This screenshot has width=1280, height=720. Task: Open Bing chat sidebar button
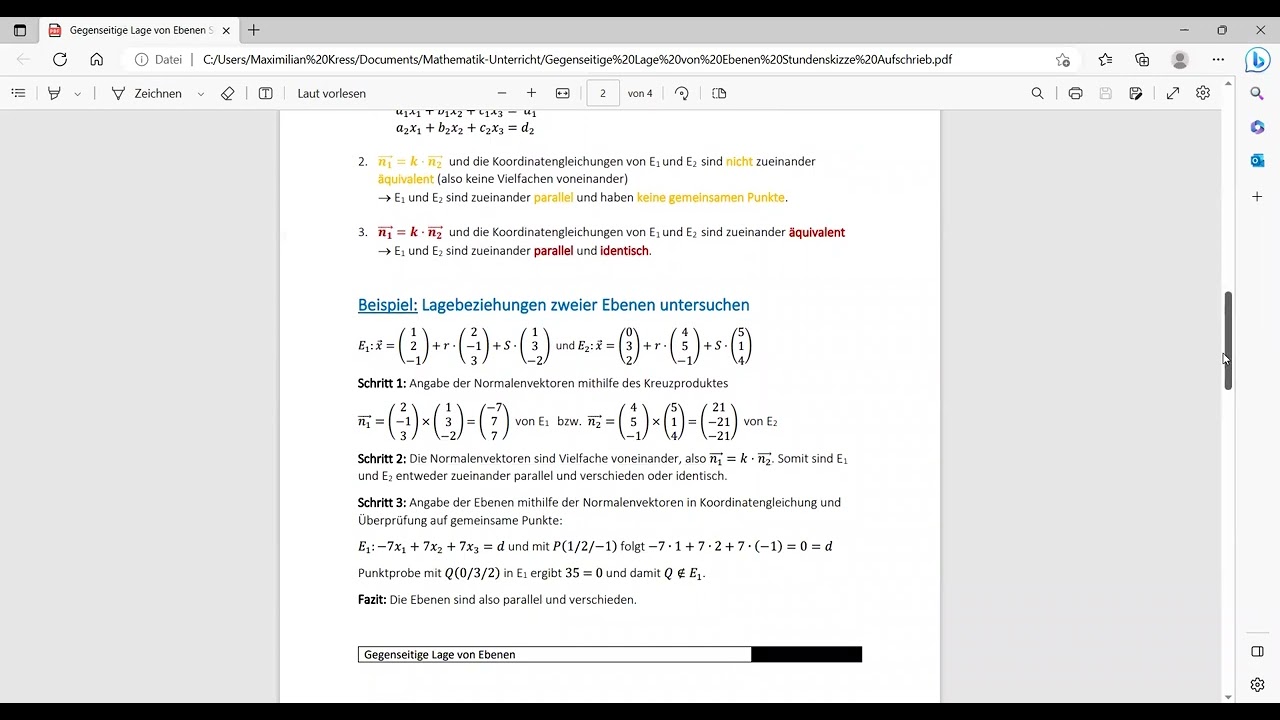pos(1257,60)
